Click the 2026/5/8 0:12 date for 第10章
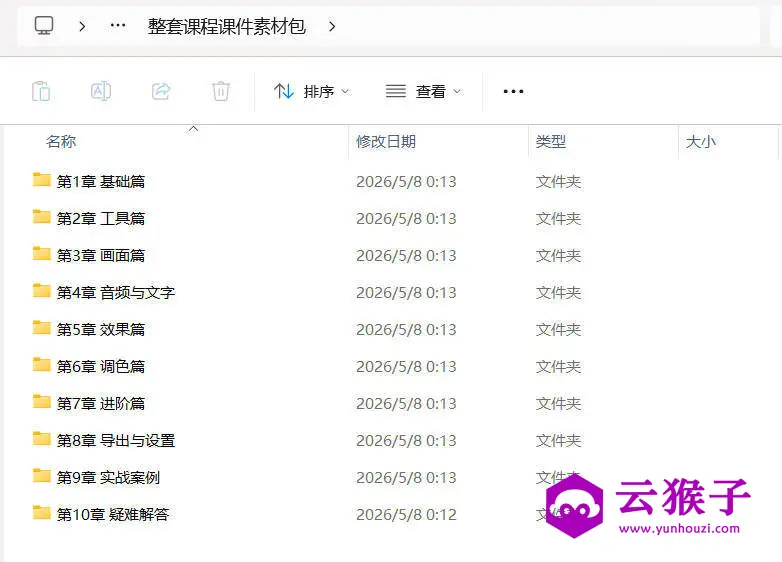The image size is (782, 562). pos(406,514)
